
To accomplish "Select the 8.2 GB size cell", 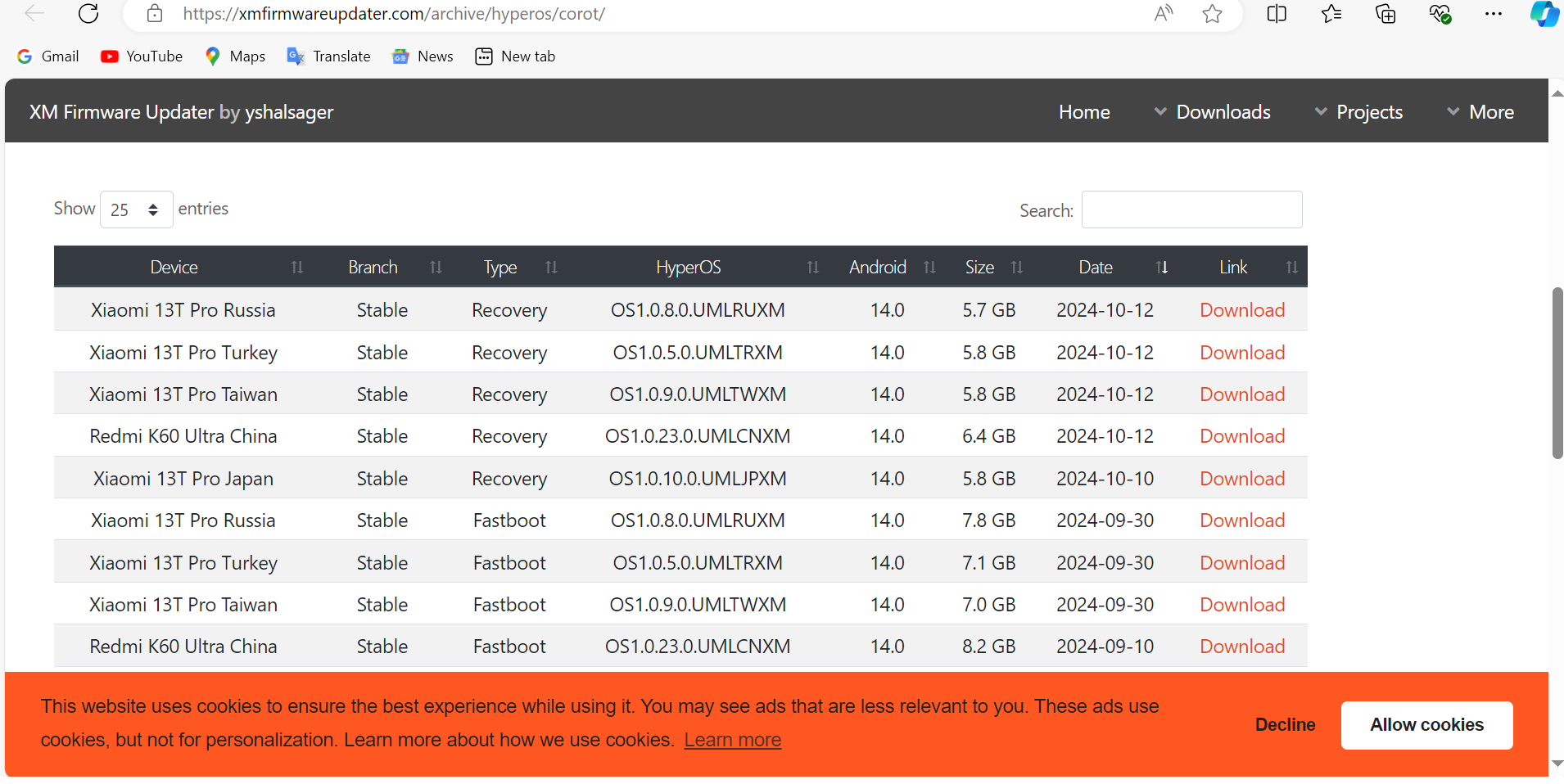I will pyautogui.click(x=989, y=647).
